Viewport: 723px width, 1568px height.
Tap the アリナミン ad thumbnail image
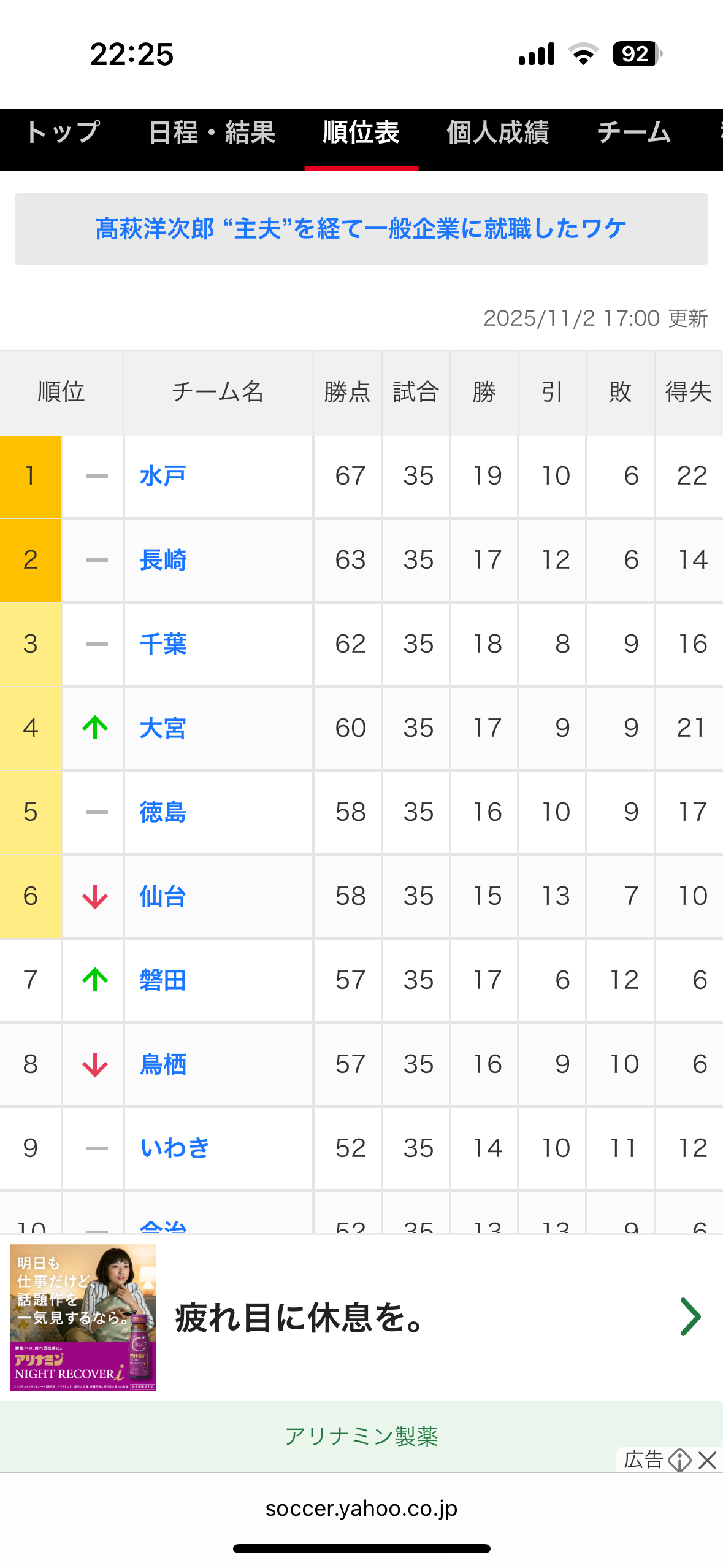tap(83, 1317)
